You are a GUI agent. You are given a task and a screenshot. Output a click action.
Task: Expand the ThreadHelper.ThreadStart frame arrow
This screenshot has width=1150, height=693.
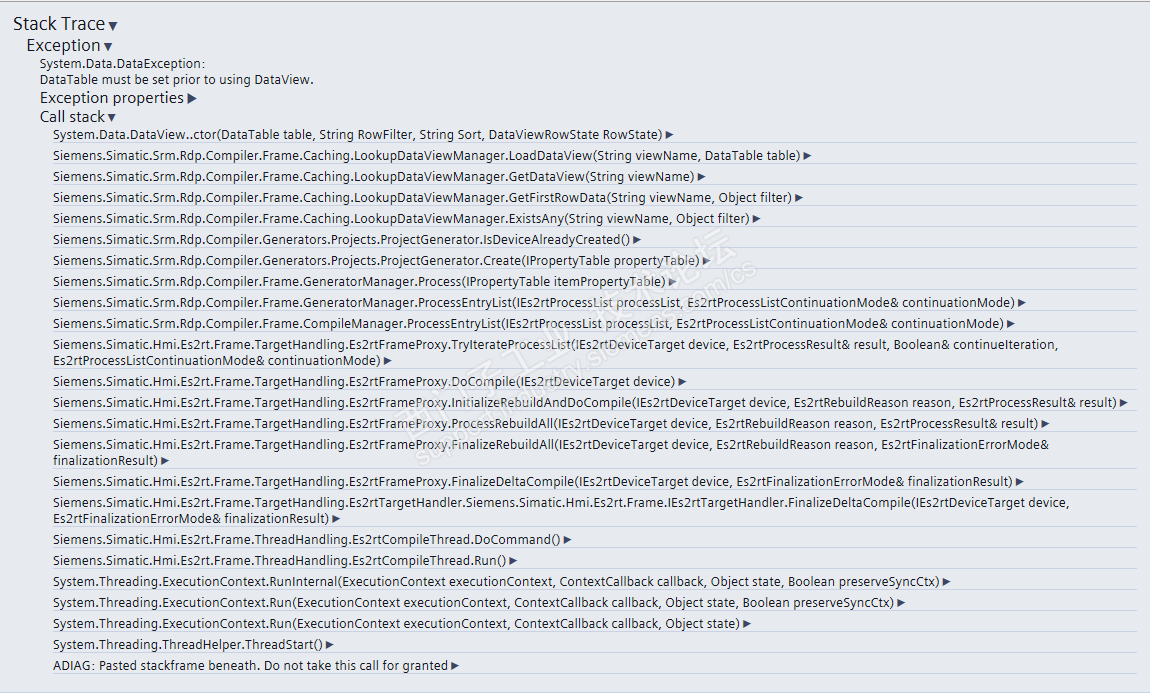pos(330,645)
